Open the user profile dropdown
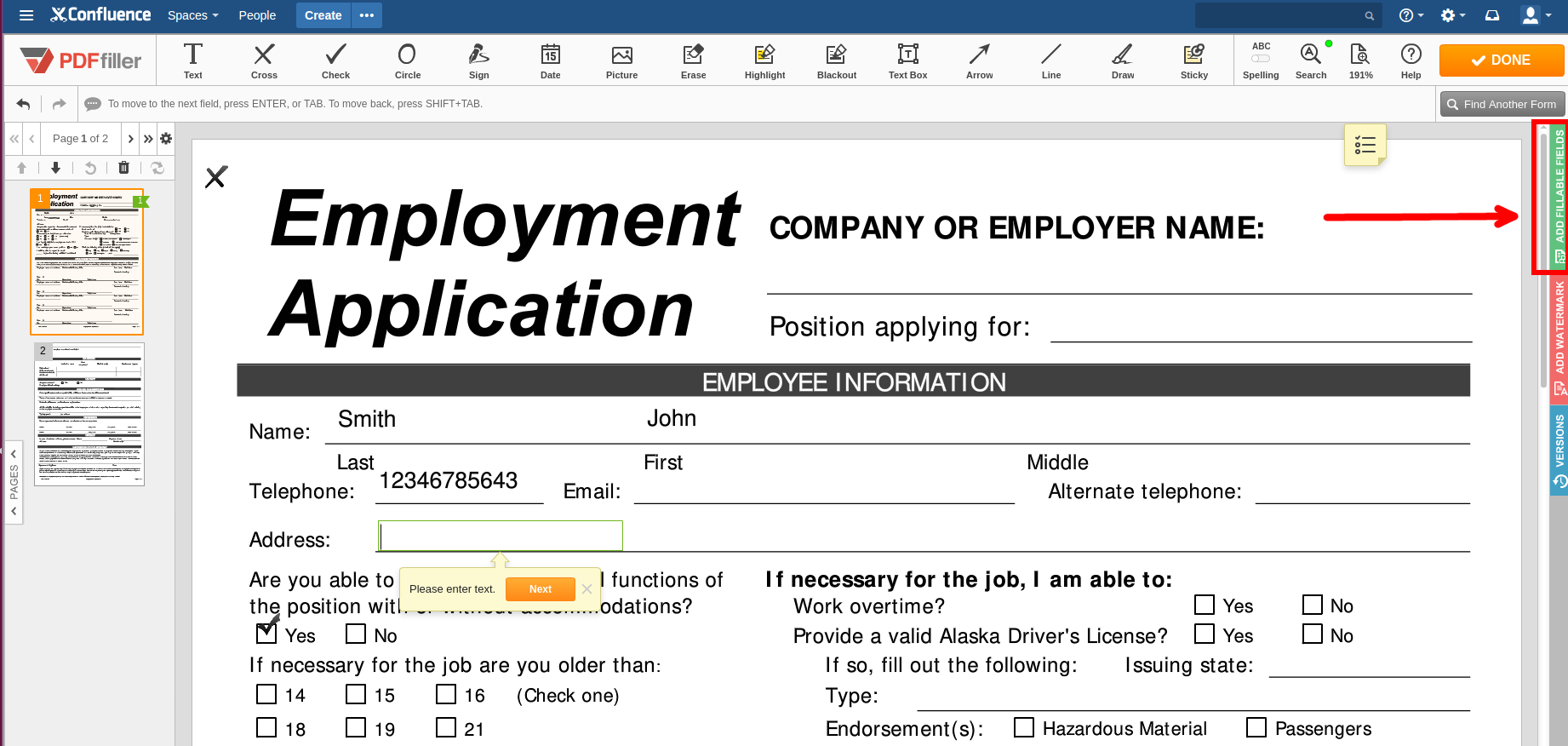1568x746 pixels. point(1535,15)
